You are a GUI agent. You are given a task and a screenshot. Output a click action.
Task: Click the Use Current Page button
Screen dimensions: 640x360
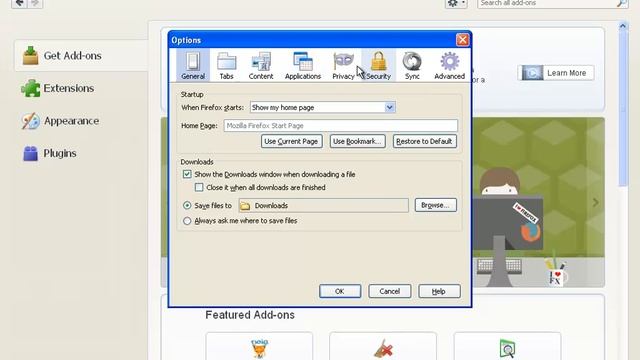coord(291,141)
